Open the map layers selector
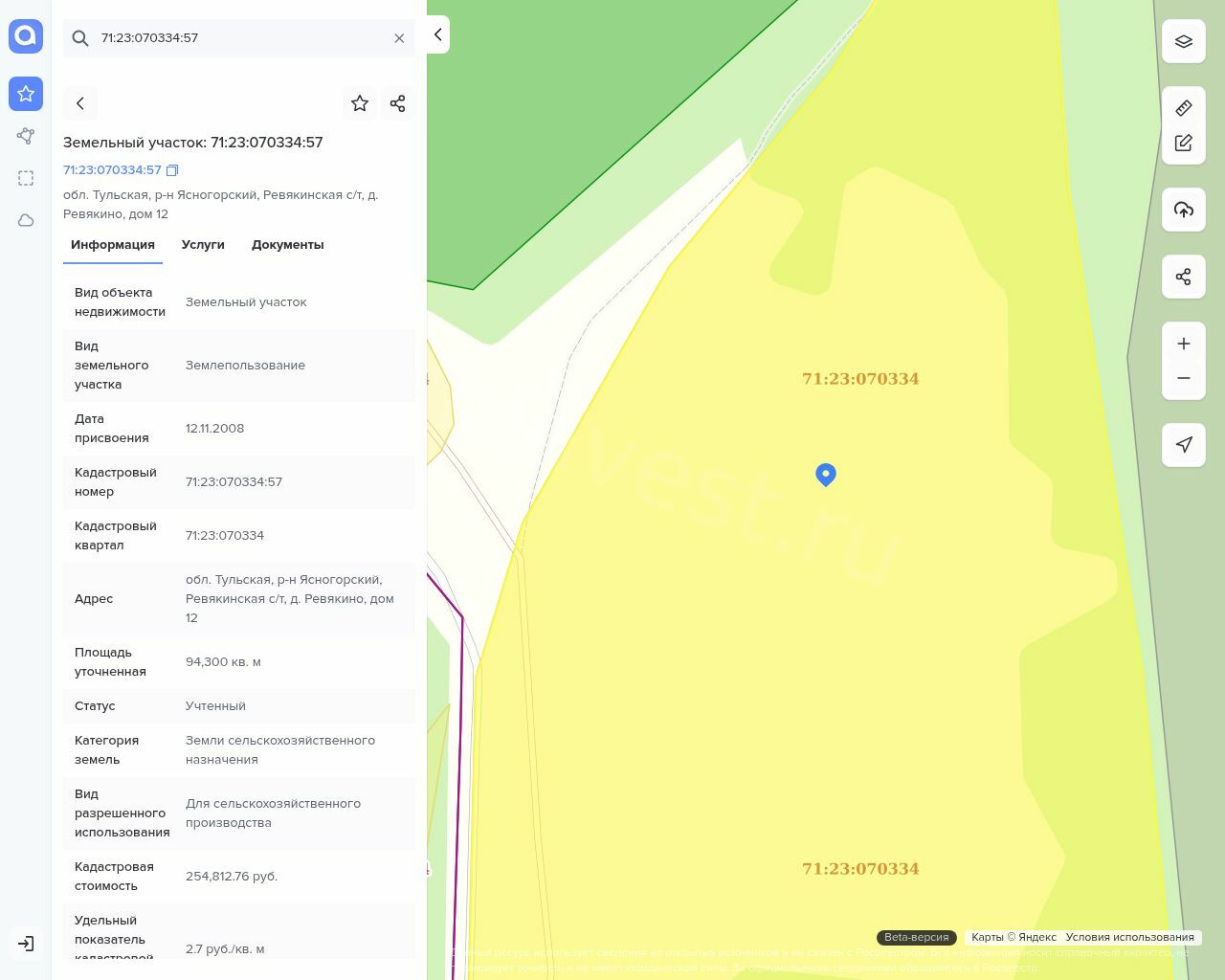Image resolution: width=1225 pixels, height=980 pixels. 1184,42
